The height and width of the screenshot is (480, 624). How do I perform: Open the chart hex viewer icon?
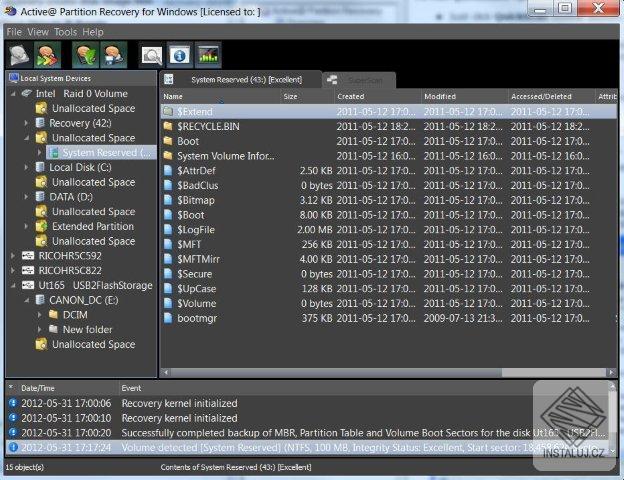[208, 55]
